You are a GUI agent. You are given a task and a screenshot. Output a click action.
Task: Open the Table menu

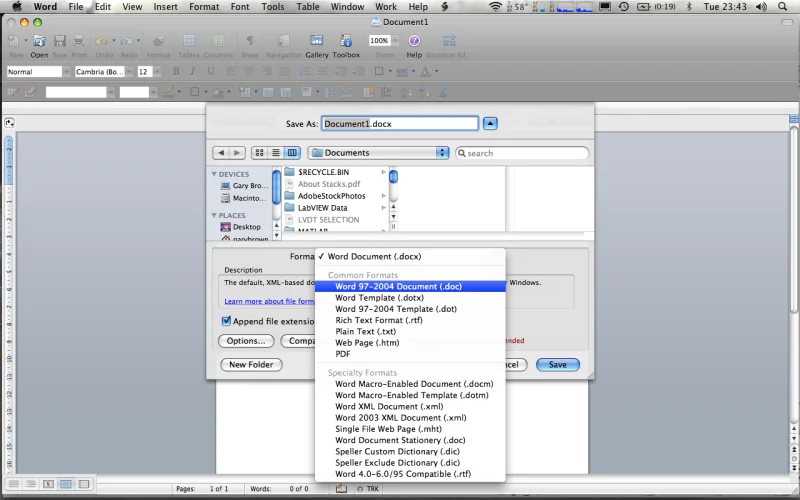(x=308, y=7)
